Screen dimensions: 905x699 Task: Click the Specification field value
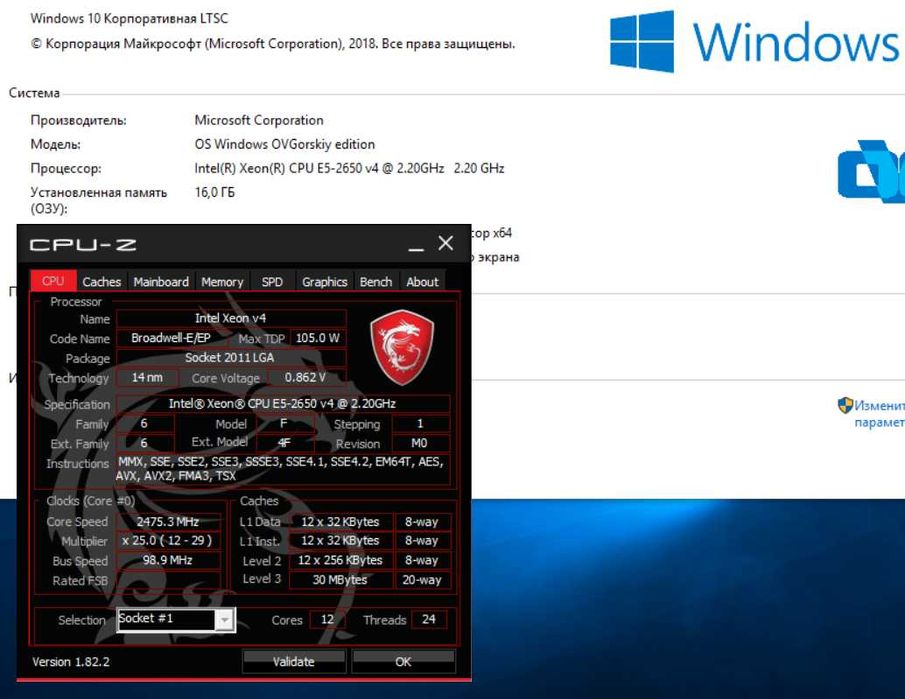282,403
